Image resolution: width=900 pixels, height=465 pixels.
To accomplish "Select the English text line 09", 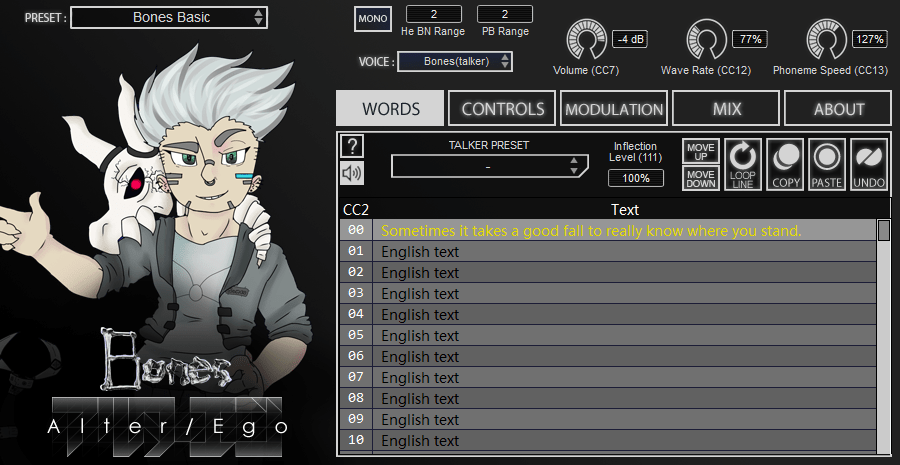I will click(x=624, y=420).
